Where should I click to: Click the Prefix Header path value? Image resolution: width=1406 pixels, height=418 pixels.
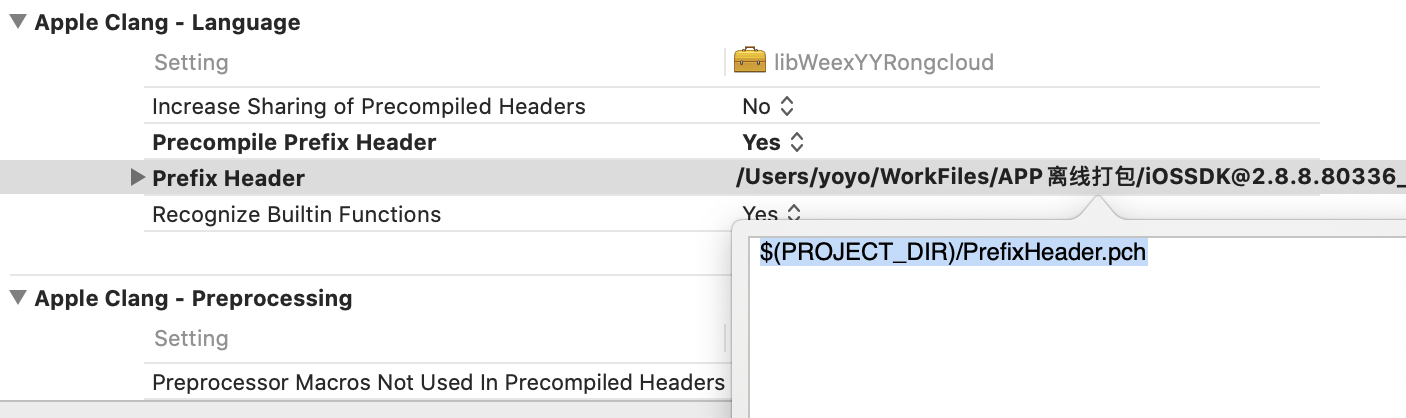1070,178
